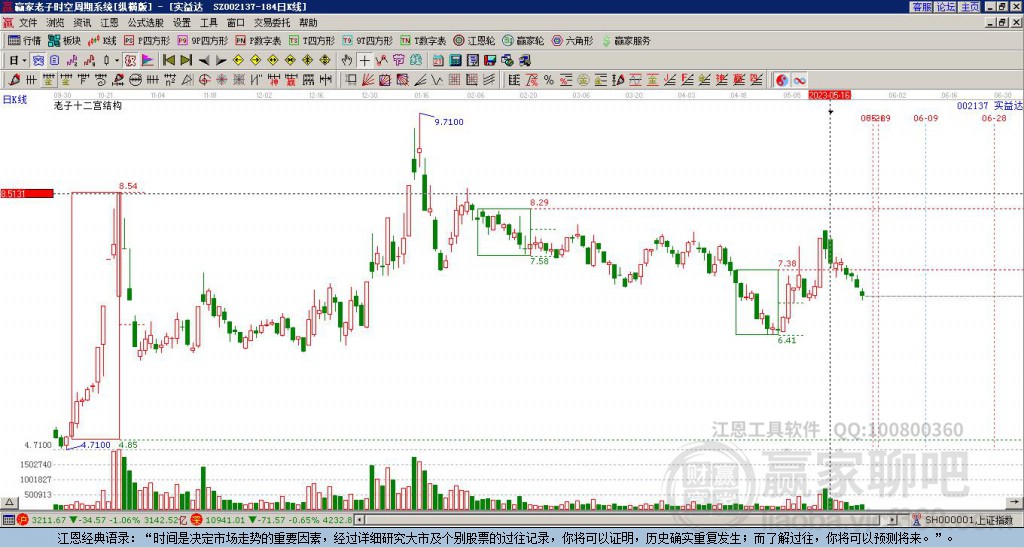This screenshot has width=1024, height=548.
Task: Open the 工具 menu
Action: (x=209, y=23)
